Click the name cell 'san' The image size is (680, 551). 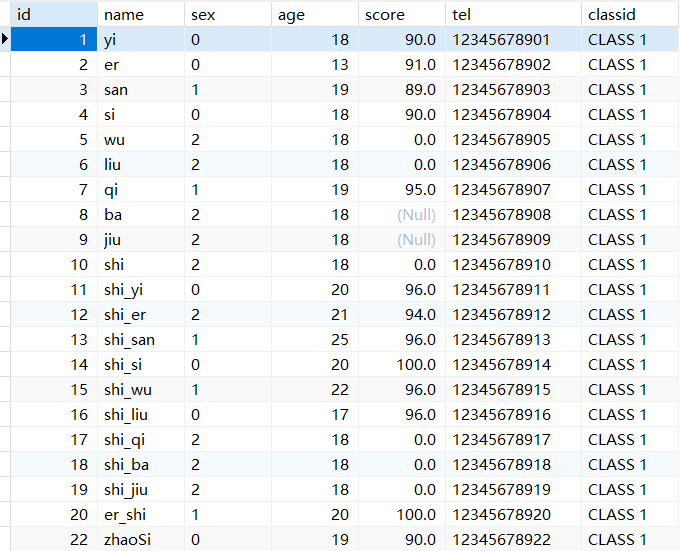[x=141, y=90]
